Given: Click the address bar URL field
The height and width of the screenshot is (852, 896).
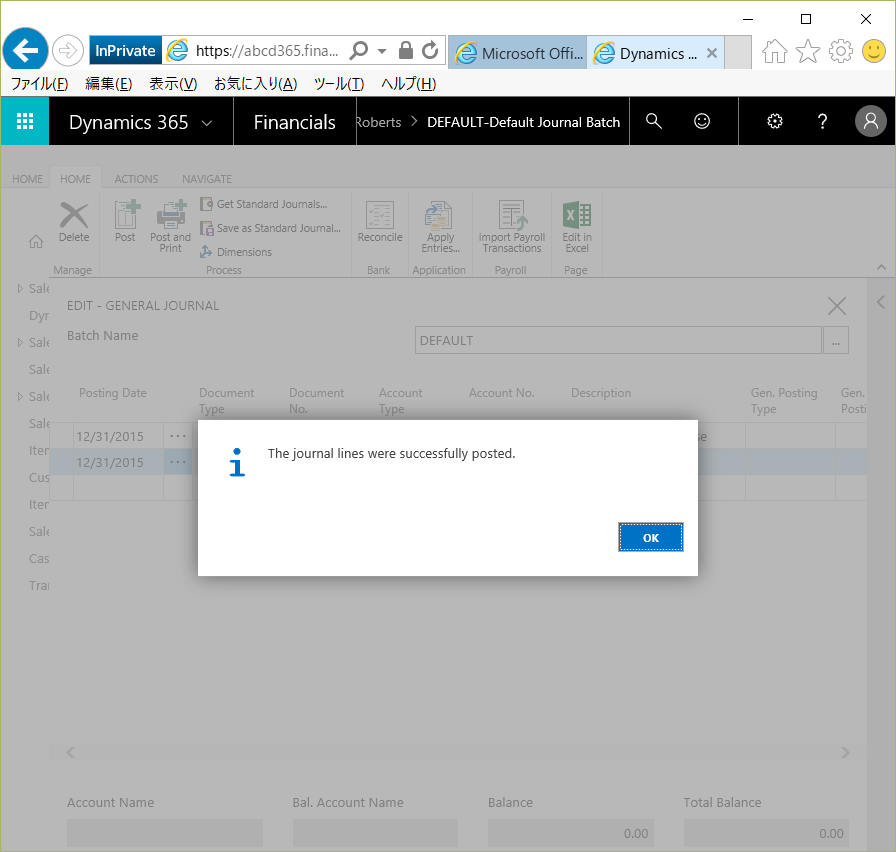Looking at the screenshot, I should pos(266,51).
